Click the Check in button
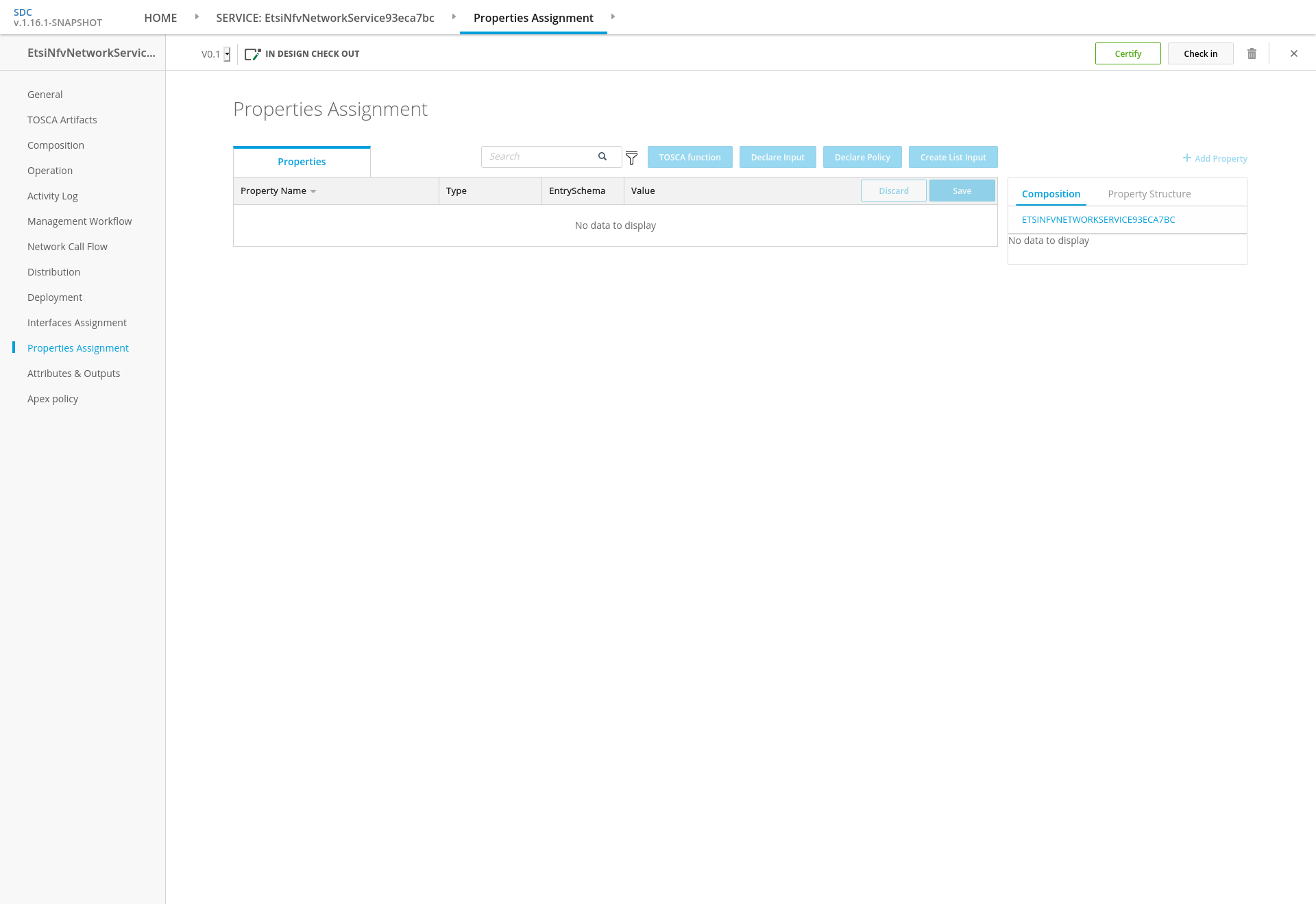This screenshot has width=1316, height=904. [x=1200, y=53]
